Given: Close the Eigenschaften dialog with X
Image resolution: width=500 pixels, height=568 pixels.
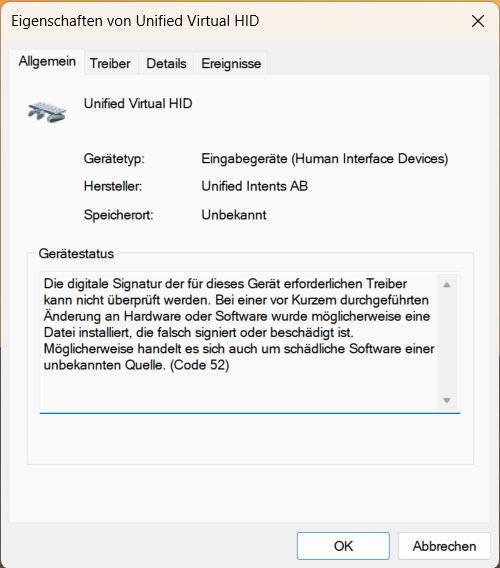Looking at the screenshot, I should click(478, 21).
